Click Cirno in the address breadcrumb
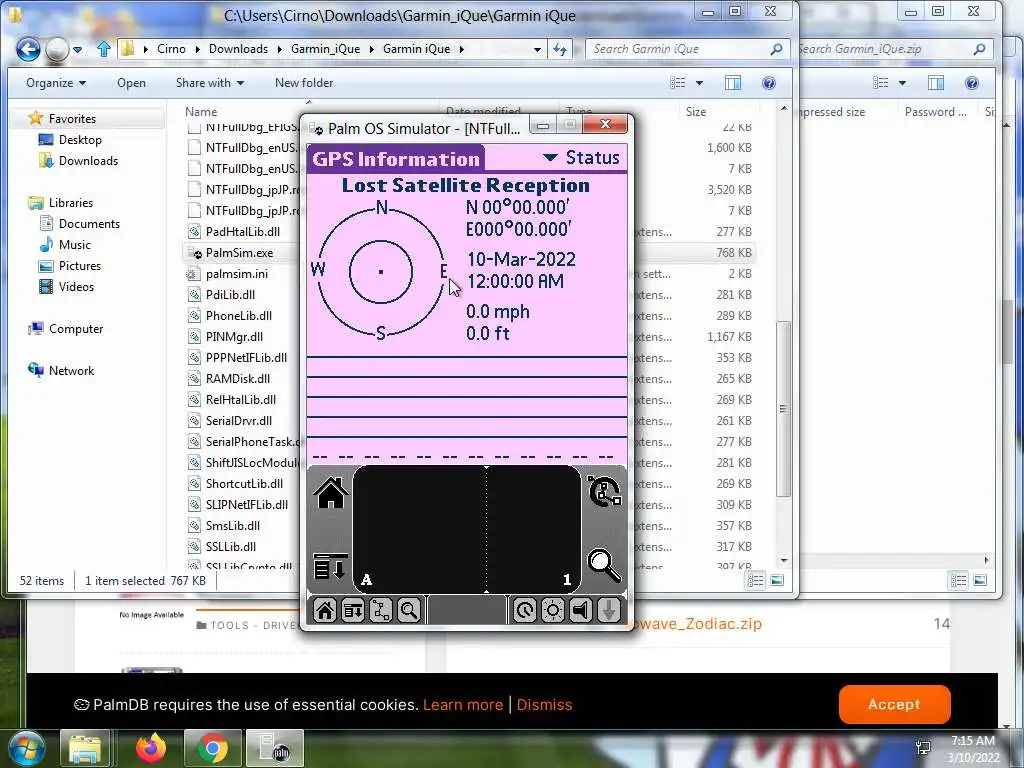 point(171,49)
